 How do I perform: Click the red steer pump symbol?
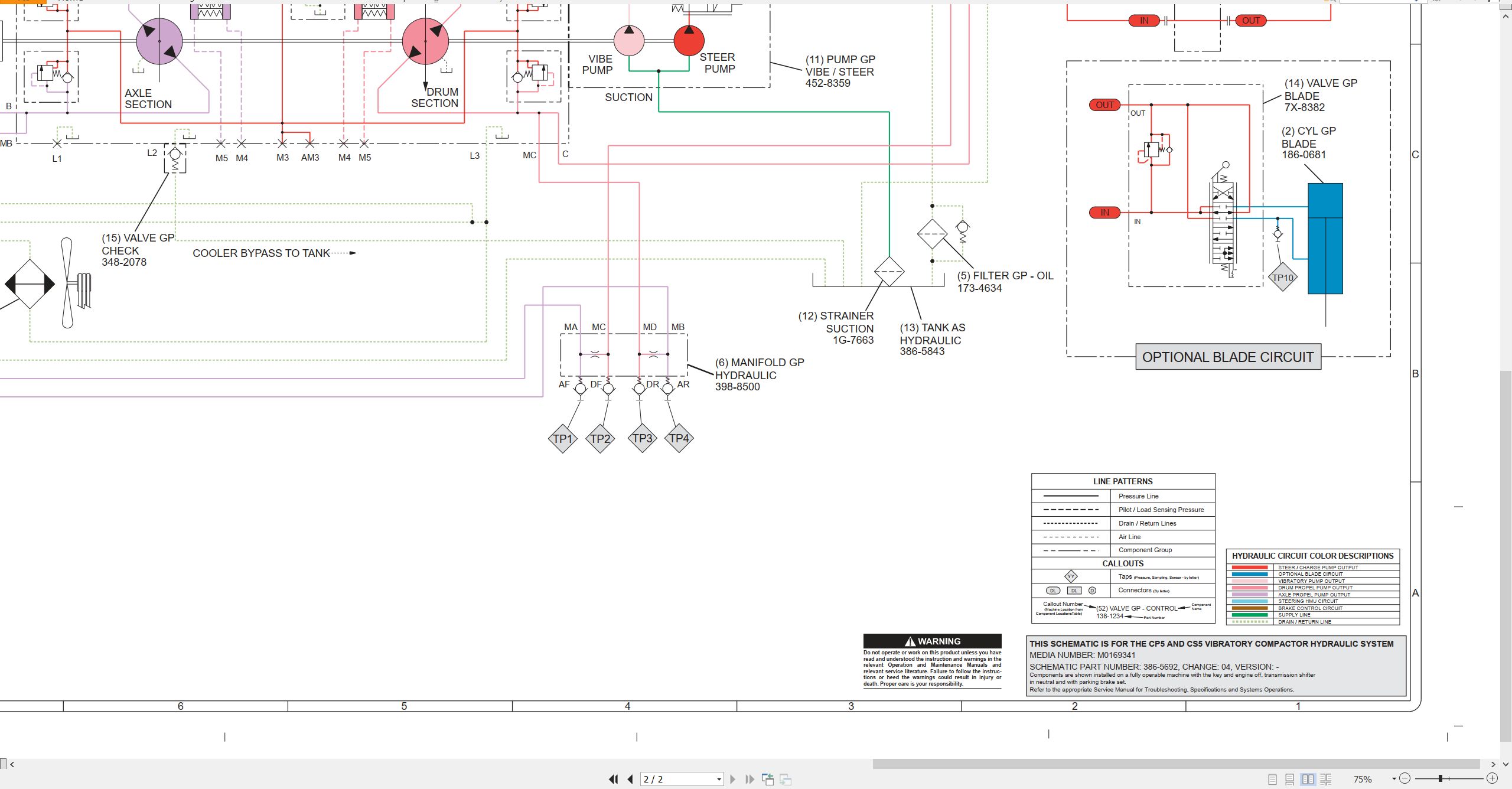pyautogui.click(x=689, y=40)
